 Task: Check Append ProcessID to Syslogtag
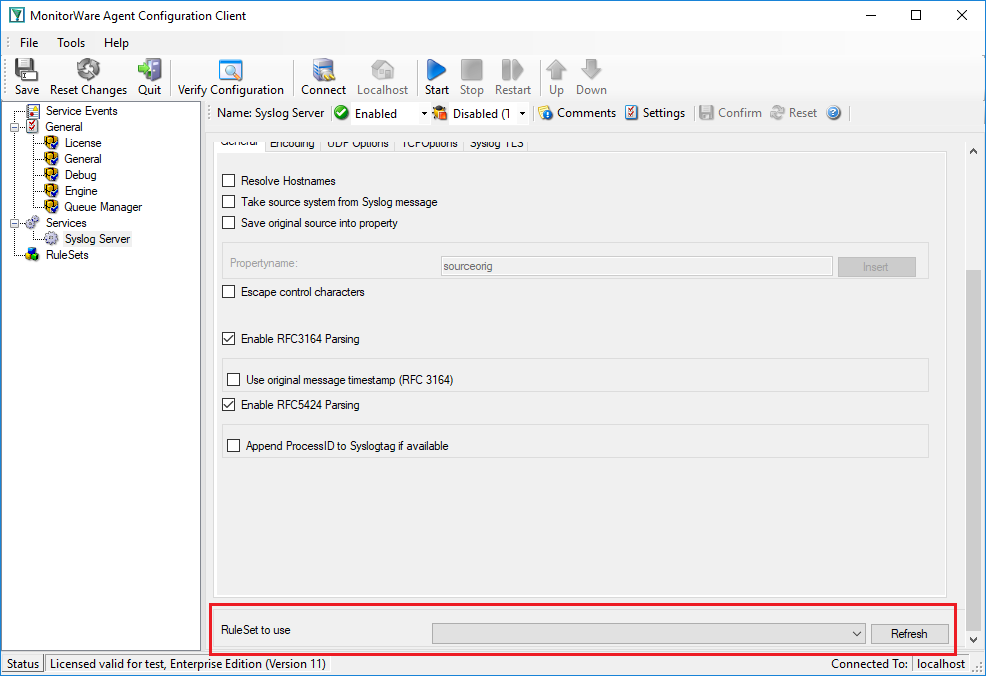click(x=233, y=445)
